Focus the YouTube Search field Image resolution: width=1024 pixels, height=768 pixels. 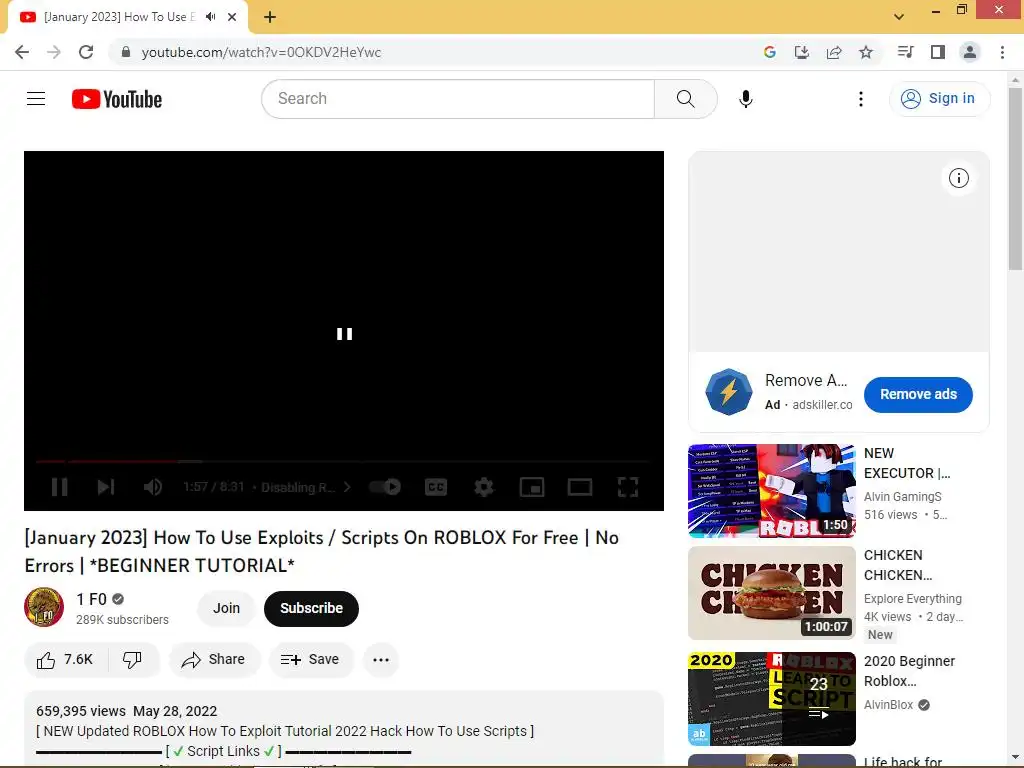coord(458,99)
